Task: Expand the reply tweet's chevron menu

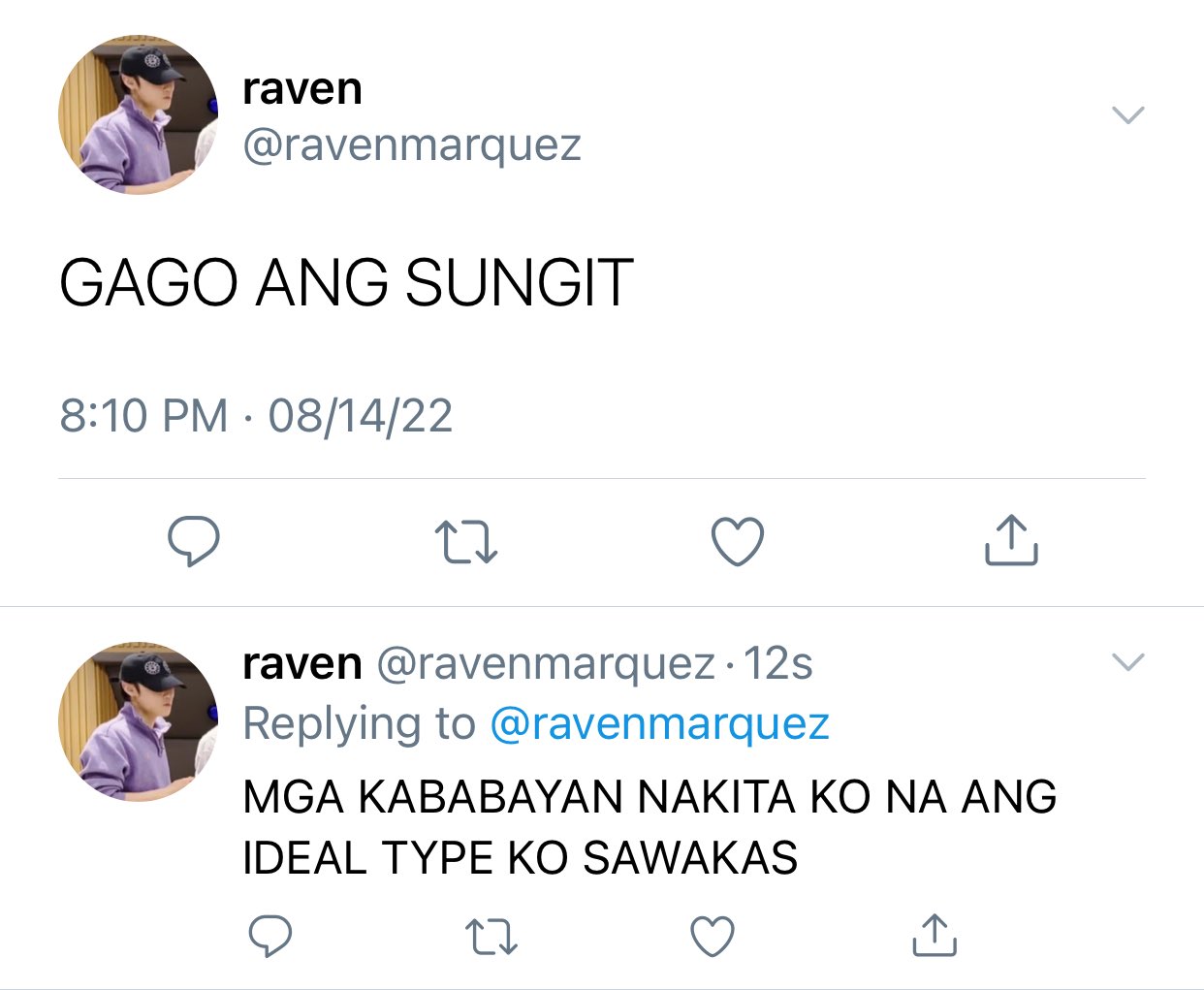Action: pos(1128,662)
